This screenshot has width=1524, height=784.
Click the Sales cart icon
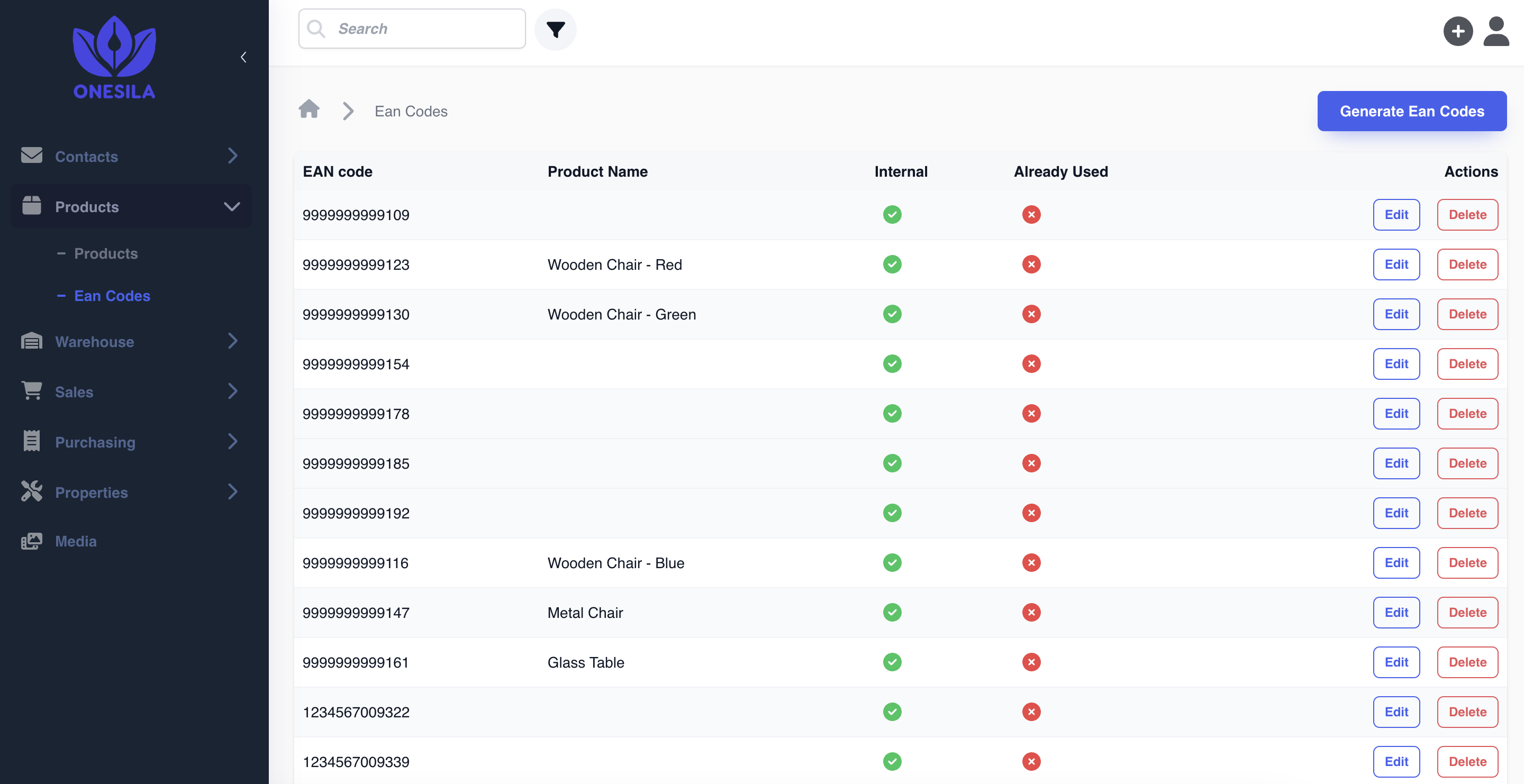pyautogui.click(x=31, y=391)
